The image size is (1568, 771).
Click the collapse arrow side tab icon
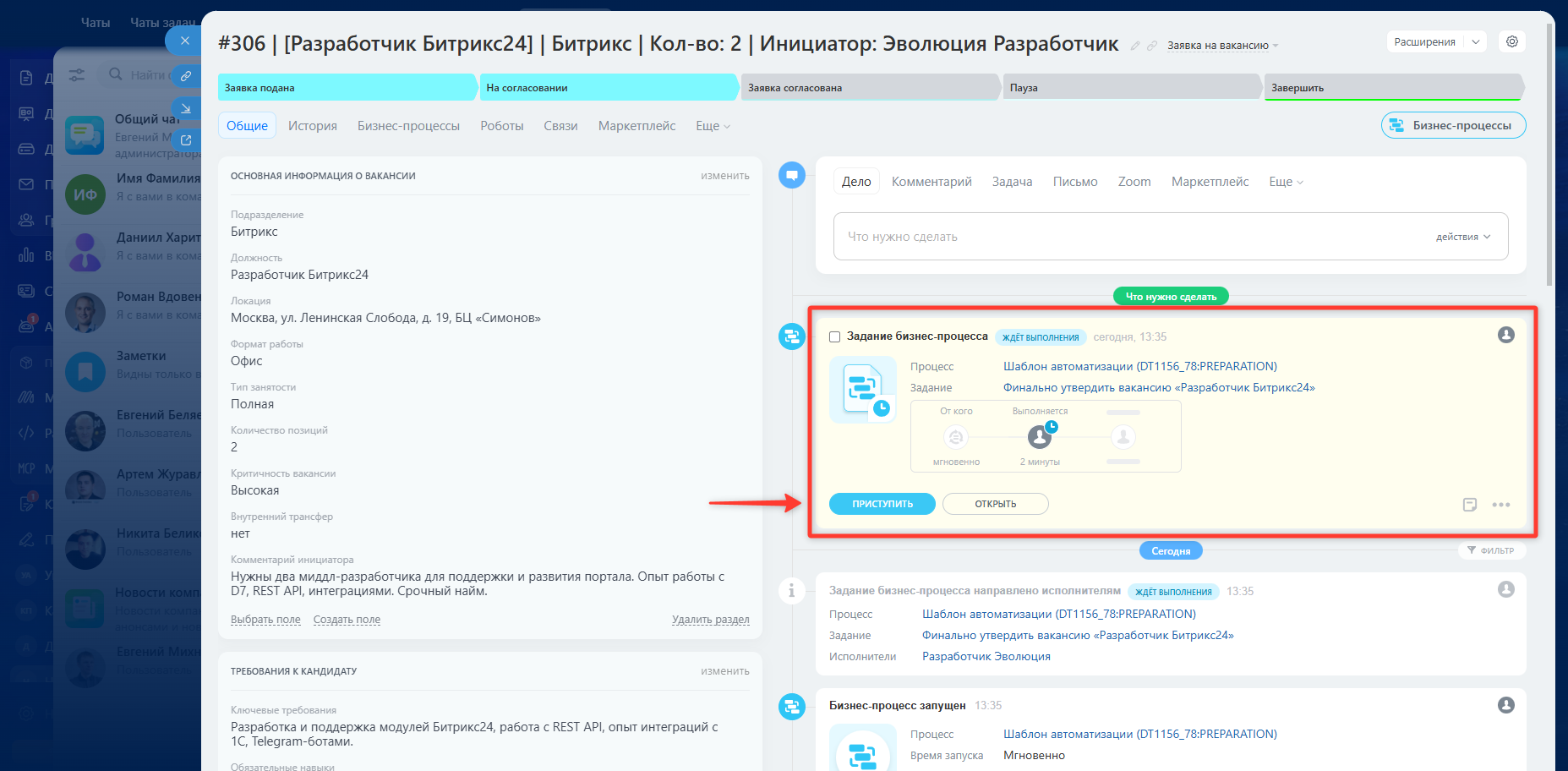coord(186,108)
